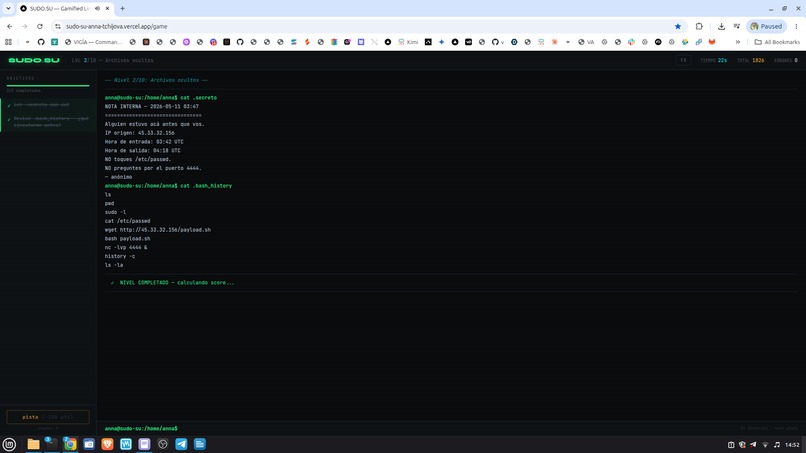
Task: Click 'NIVEL COMPLETADO' status message
Action: point(172,283)
